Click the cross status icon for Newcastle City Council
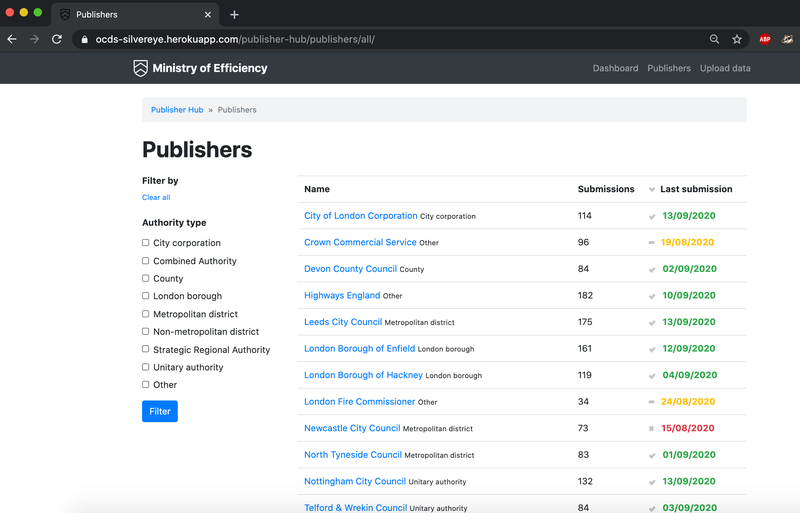The height and width of the screenshot is (513, 800). [652, 429]
